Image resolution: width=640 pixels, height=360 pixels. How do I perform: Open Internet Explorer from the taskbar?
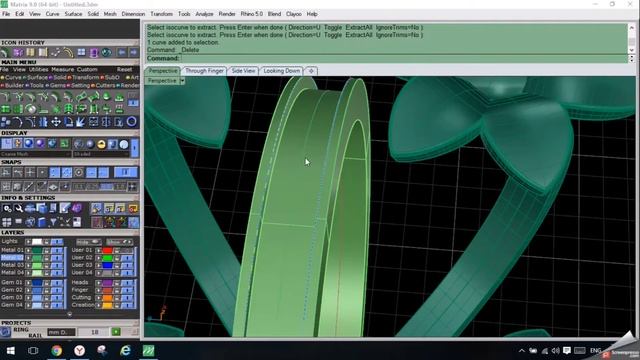[125, 351]
